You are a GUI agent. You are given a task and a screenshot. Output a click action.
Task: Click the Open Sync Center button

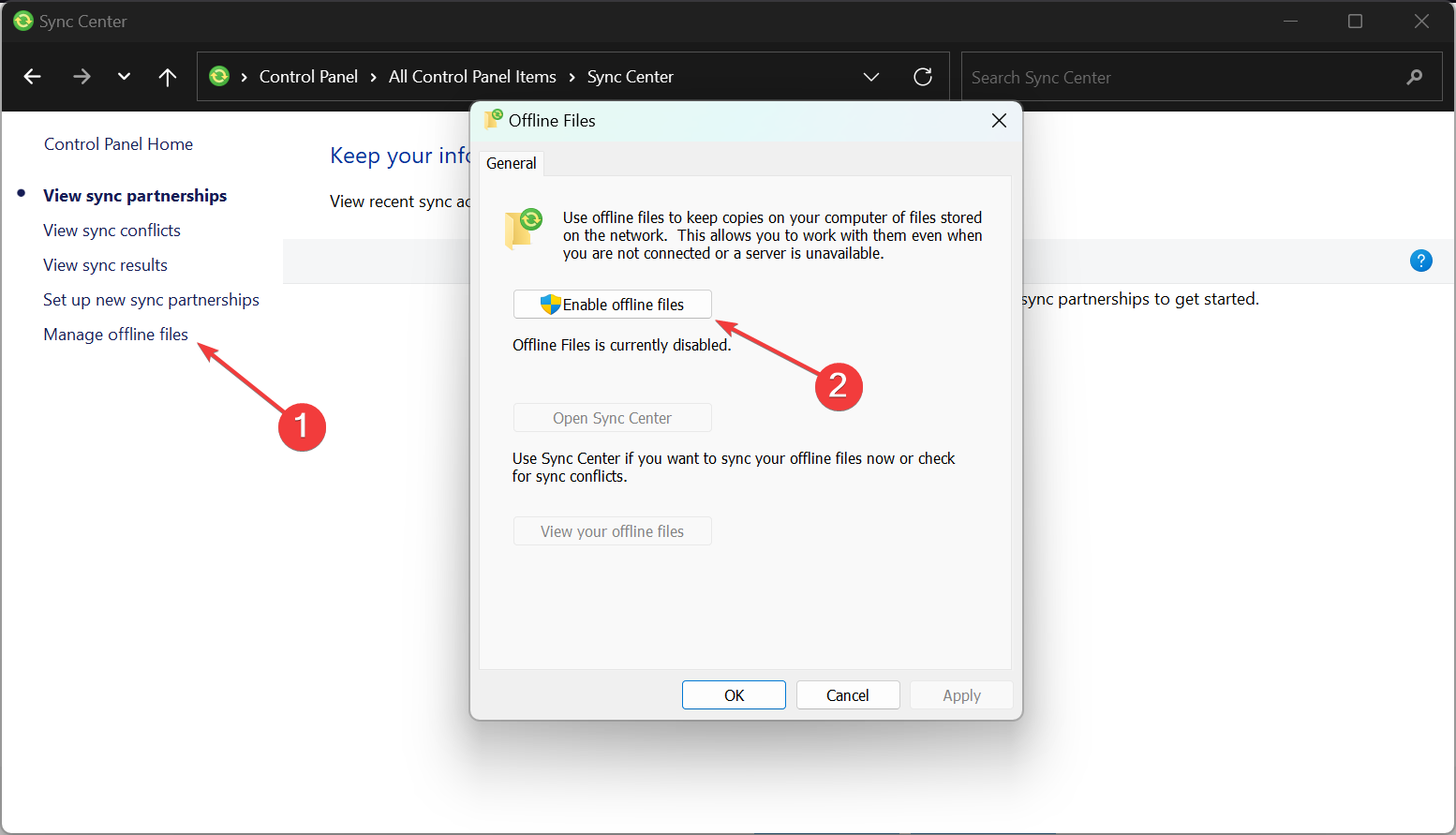click(x=613, y=418)
